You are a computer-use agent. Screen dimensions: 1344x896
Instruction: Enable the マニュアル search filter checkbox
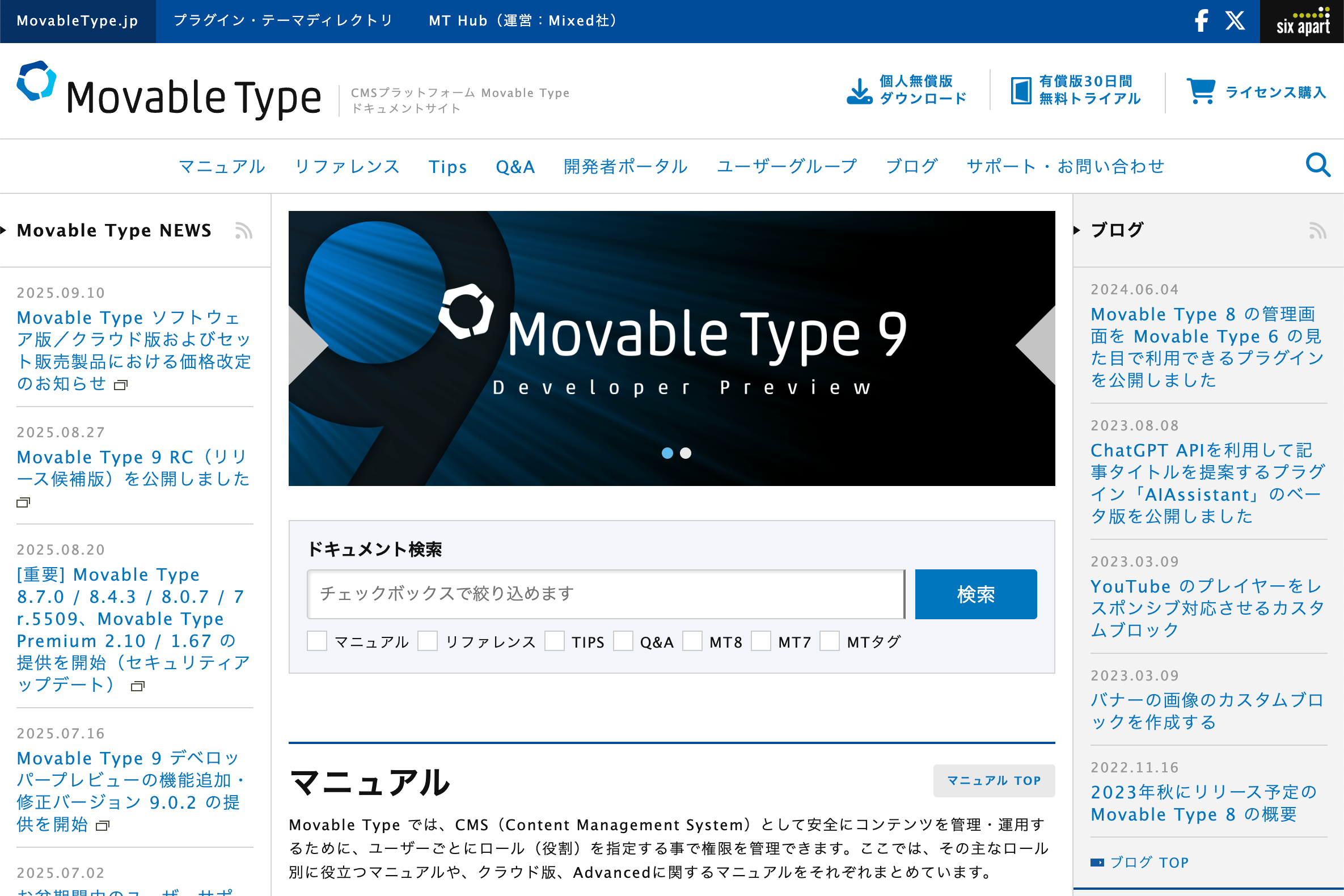pyautogui.click(x=317, y=642)
